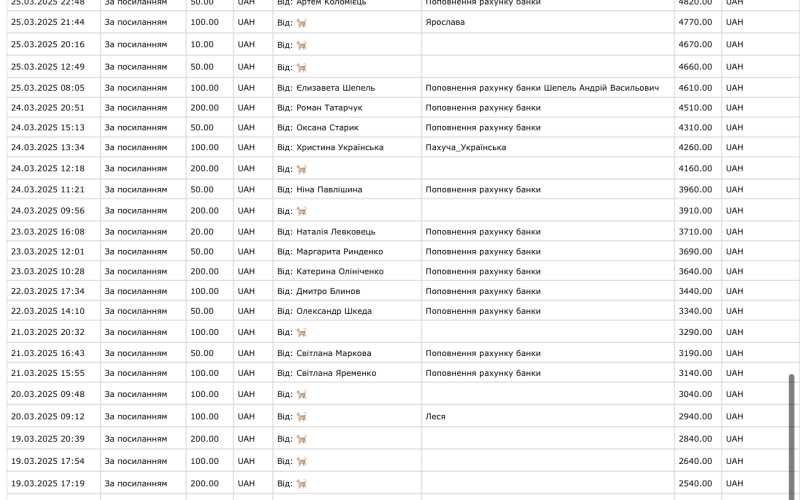800x500 pixels.
Task: Click comment 'Леся'
Action: pyautogui.click(x=435, y=417)
